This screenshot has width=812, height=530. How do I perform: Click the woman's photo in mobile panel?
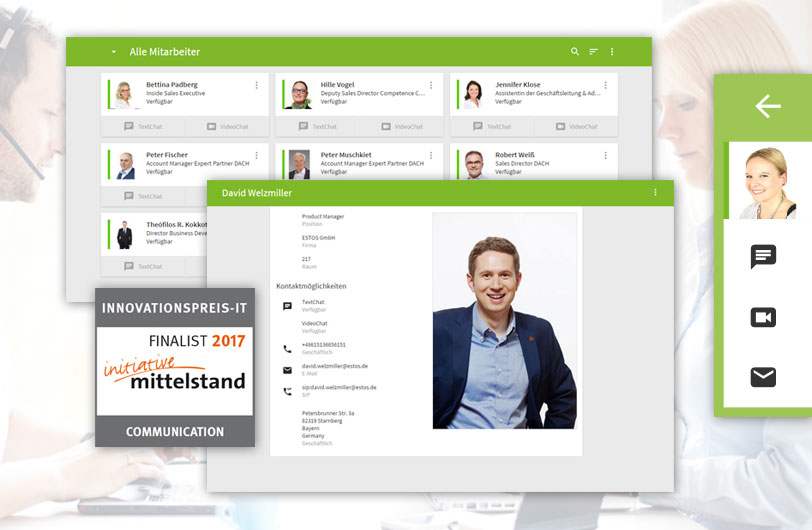click(x=768, y=181)
